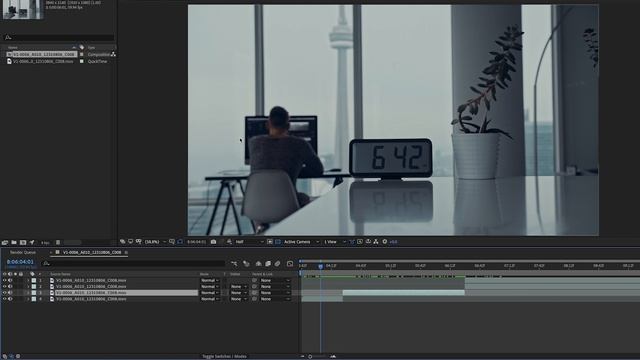Click the pixel aspect ratio correction icon
The image size is (640, 360).
(x=352, y=242)
